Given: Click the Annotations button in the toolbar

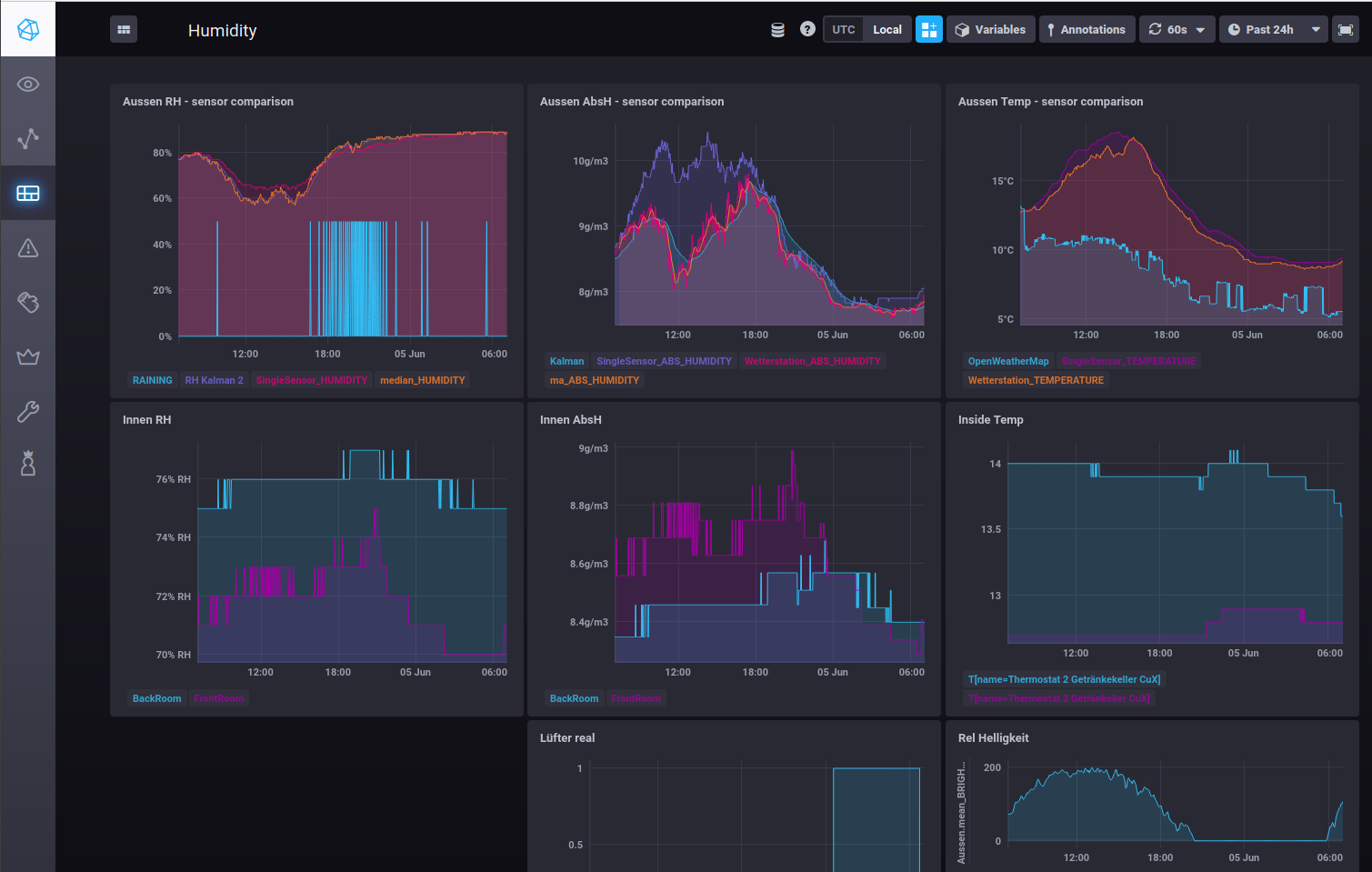Looking at the screenshot, I should [x=1087, y=28].
